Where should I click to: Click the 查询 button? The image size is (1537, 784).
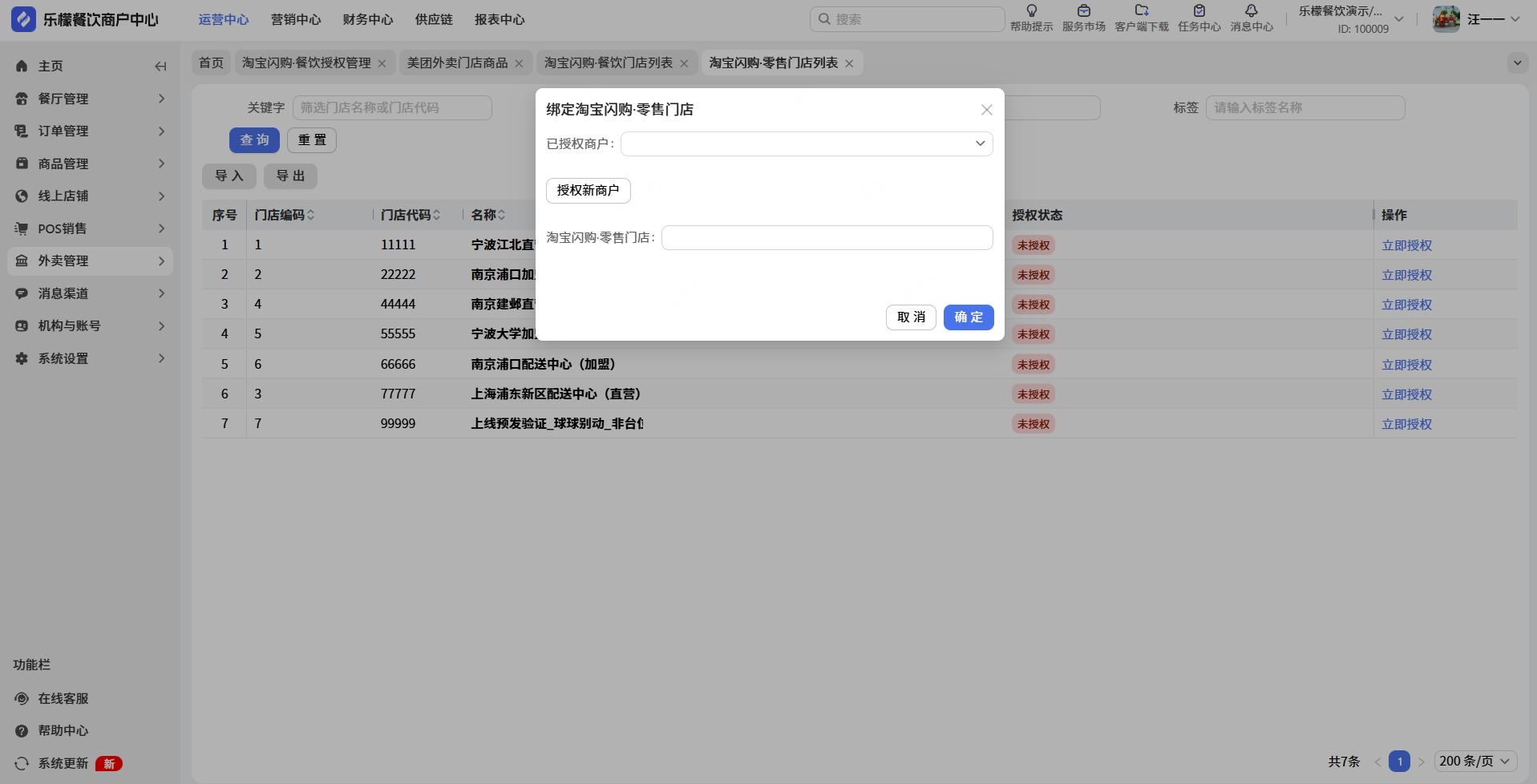pyautogui.click(x=255, y=140)
